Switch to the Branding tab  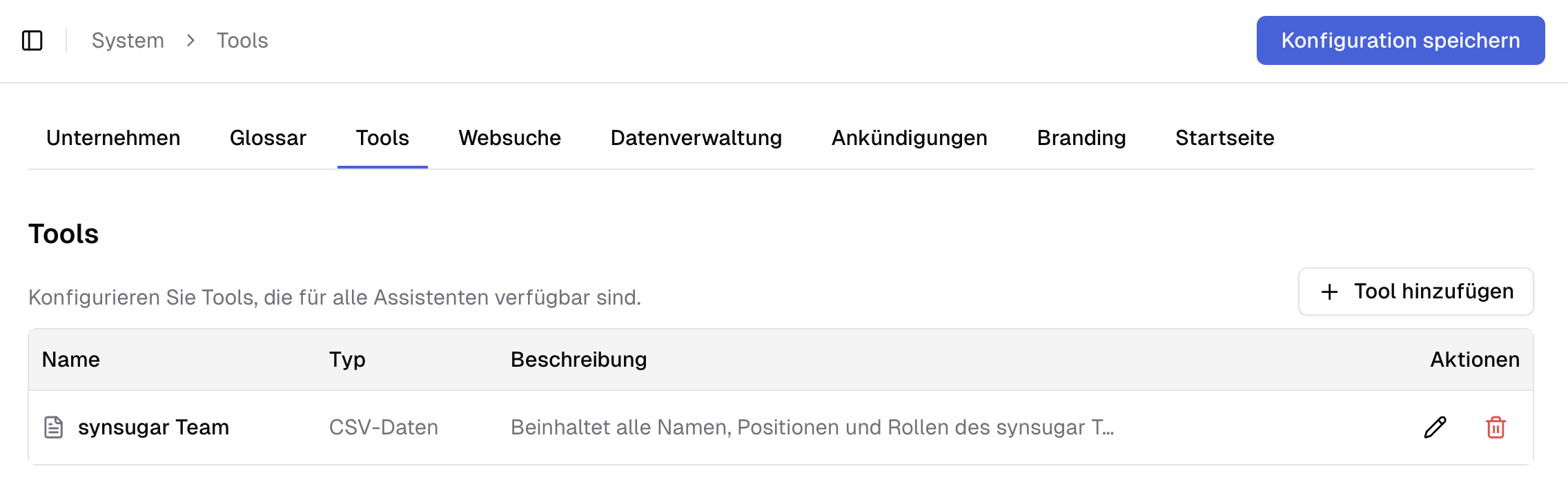1081,137
